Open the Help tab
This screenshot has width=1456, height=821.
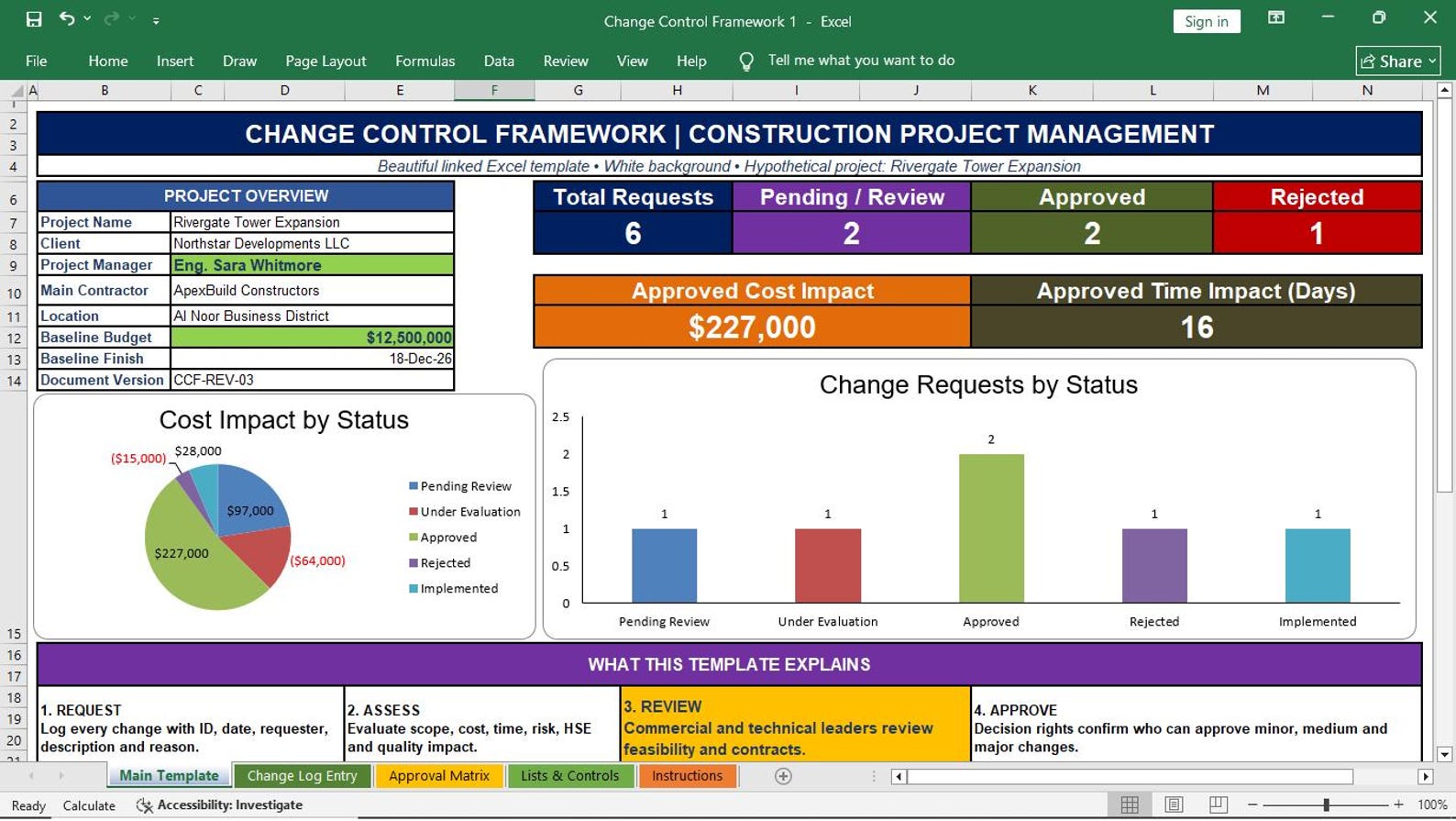(x=691, y=61)
